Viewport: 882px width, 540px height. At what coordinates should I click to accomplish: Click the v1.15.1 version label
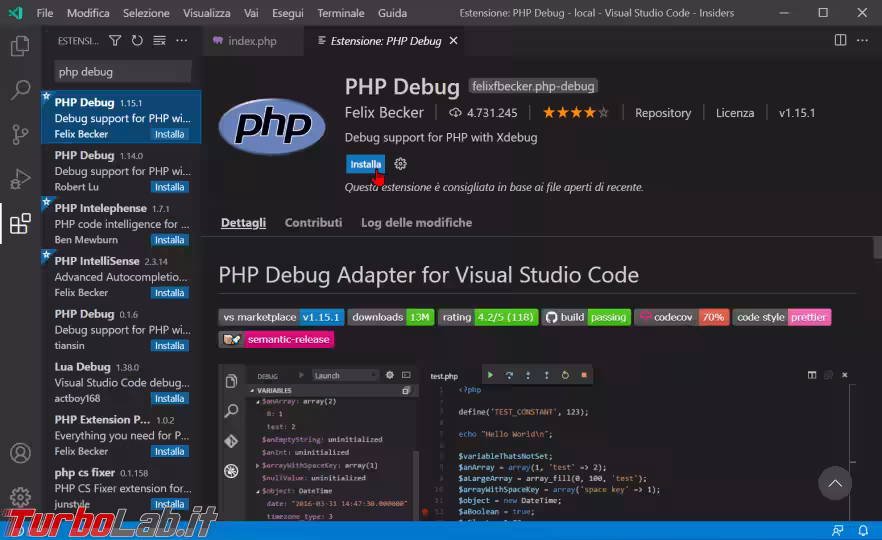(796, 112)
